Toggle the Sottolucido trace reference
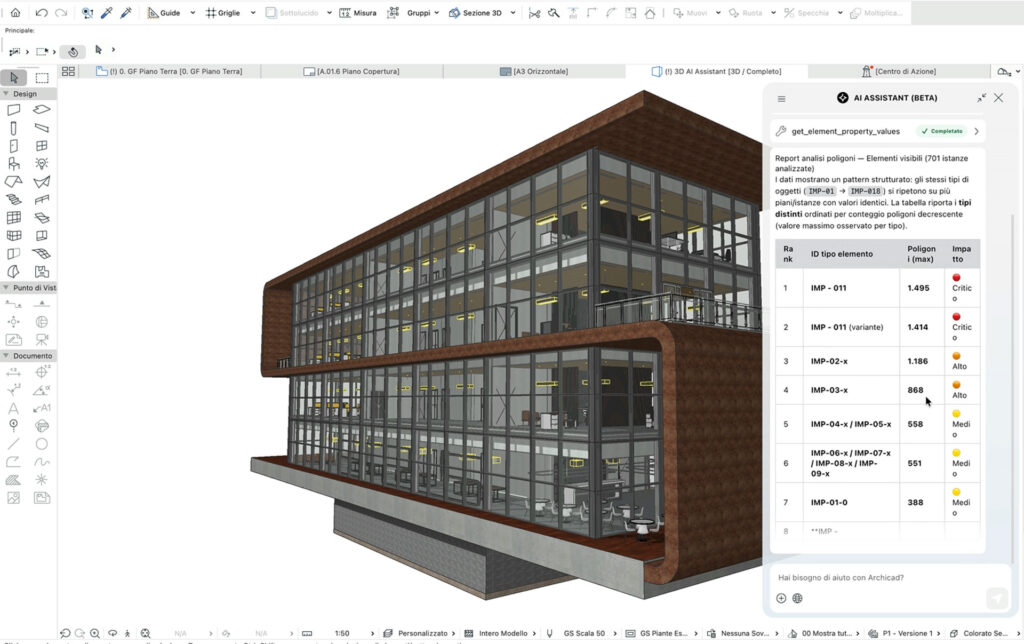The image size is (1024, 644). (292, 12)
